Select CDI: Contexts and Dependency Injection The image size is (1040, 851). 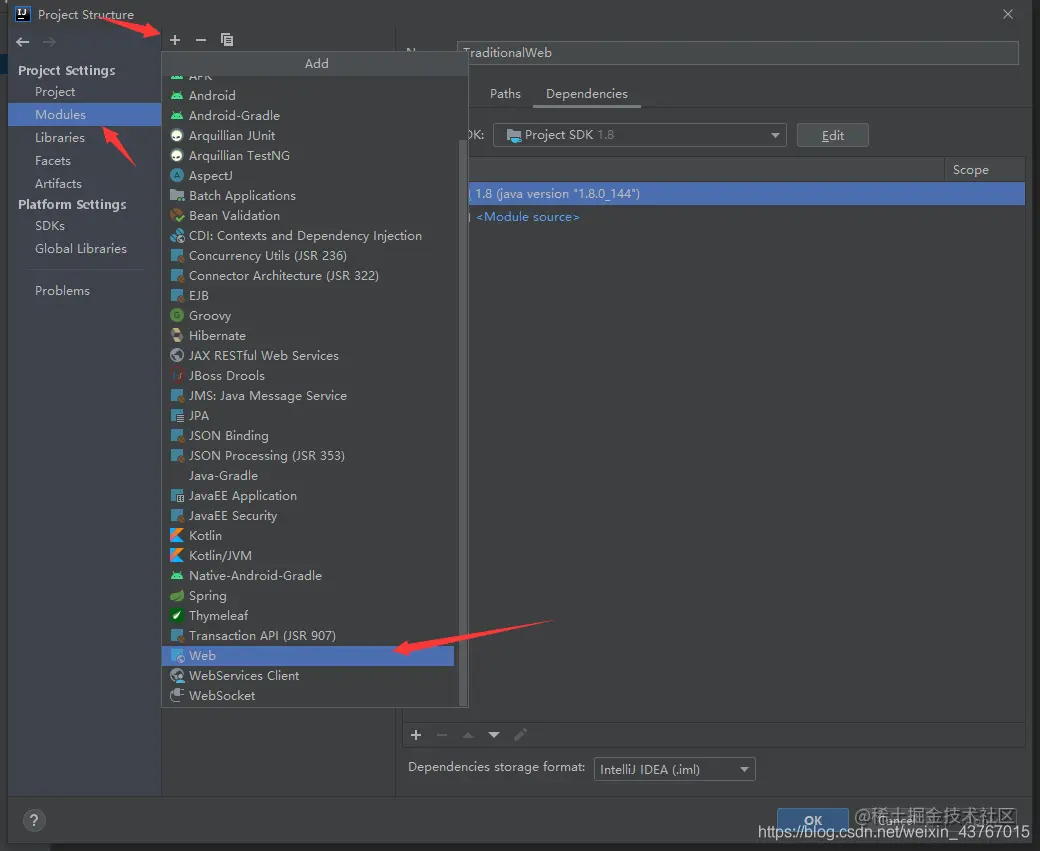tap(308, 235)
